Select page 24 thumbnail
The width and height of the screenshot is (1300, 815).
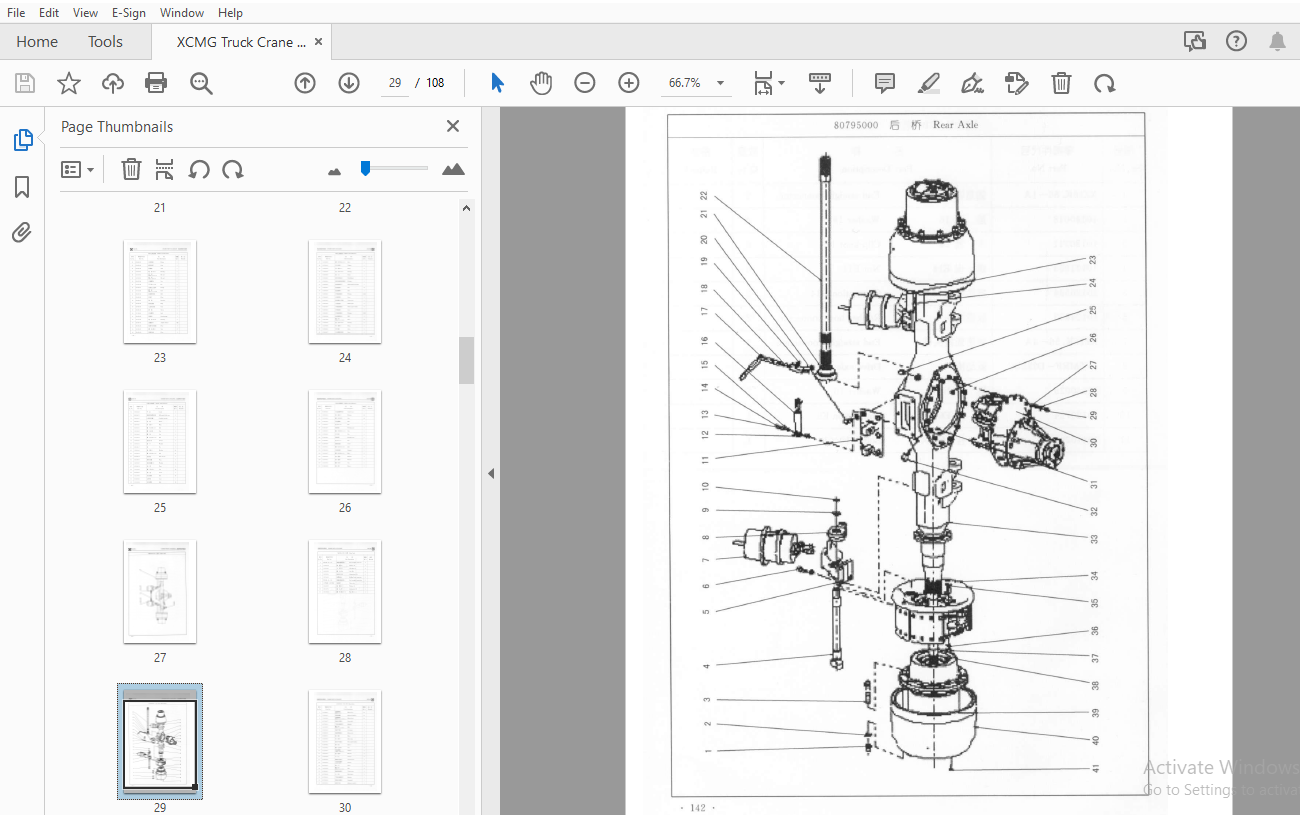[x=345, y=291]
